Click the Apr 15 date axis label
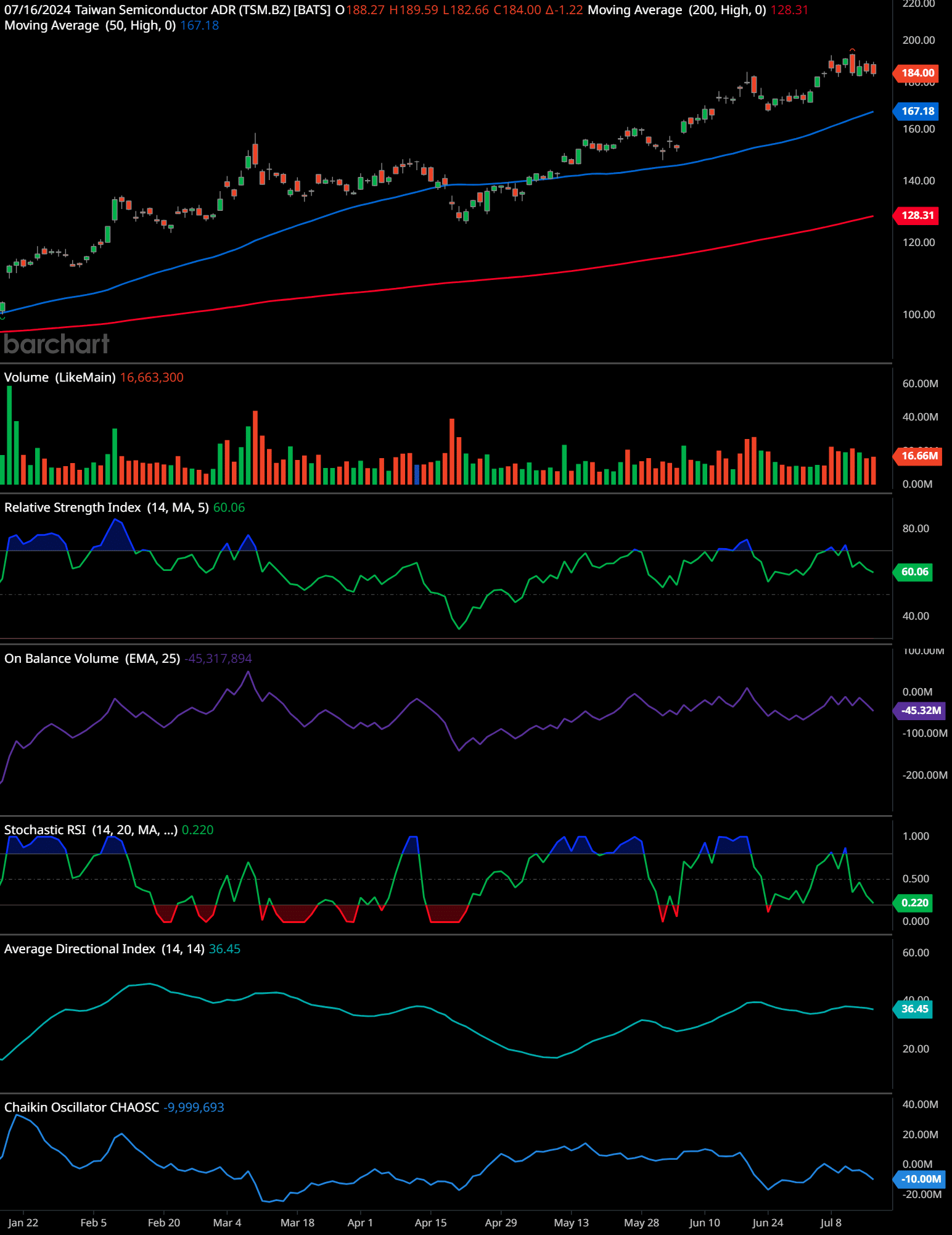The width and height of the screenshot is (952, 1235). tap(430, 1223)
